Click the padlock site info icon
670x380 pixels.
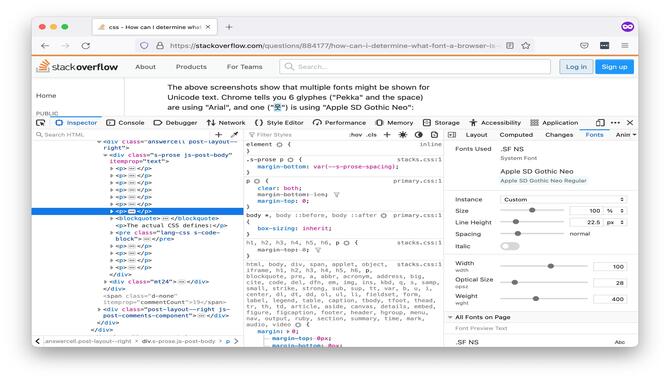159,46
